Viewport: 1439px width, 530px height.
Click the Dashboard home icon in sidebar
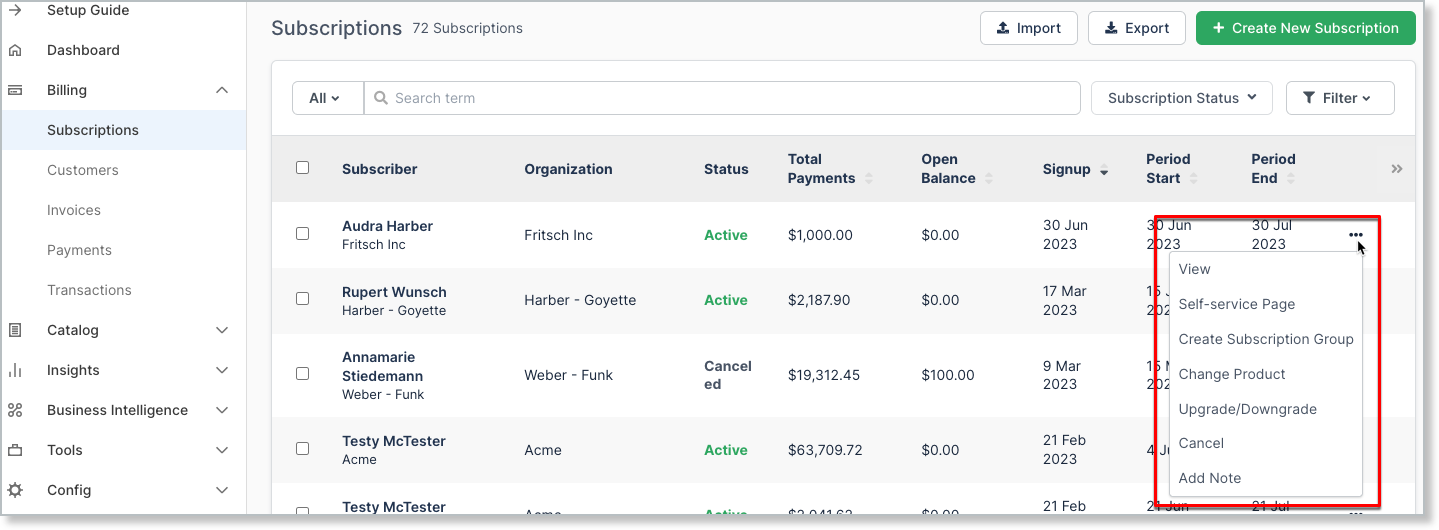pos(15,50)
